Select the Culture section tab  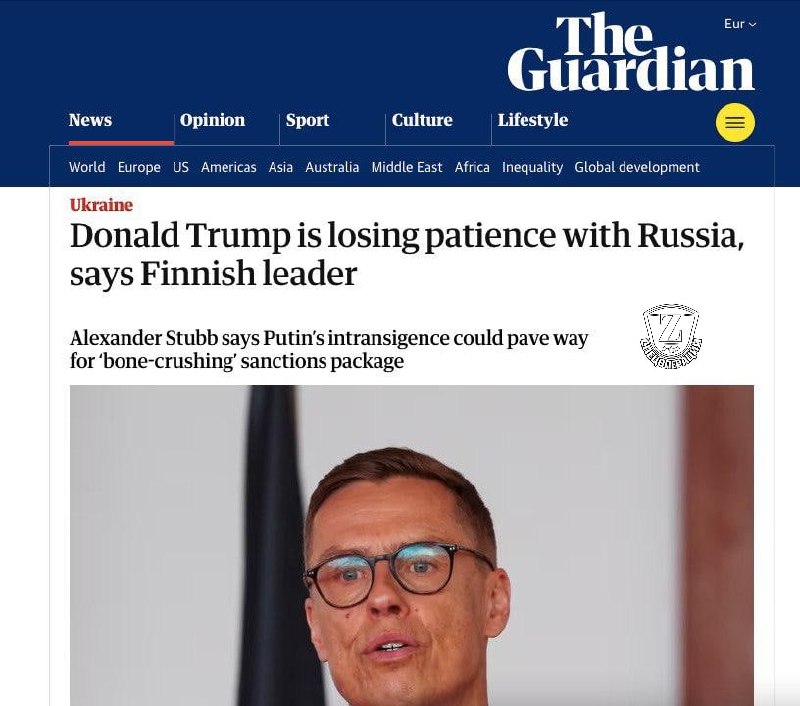(422, 120)
